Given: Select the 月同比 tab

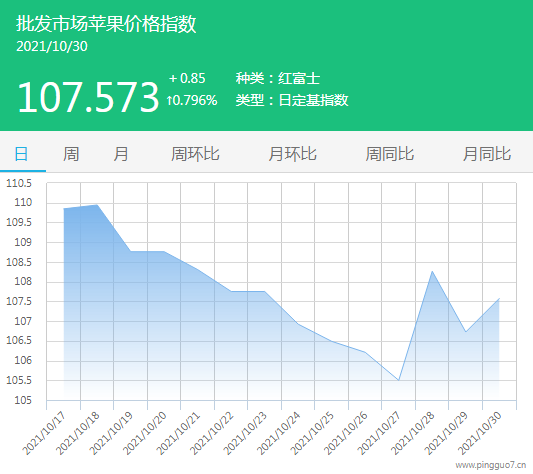Looking at the screenshot, I should point(487,154).
